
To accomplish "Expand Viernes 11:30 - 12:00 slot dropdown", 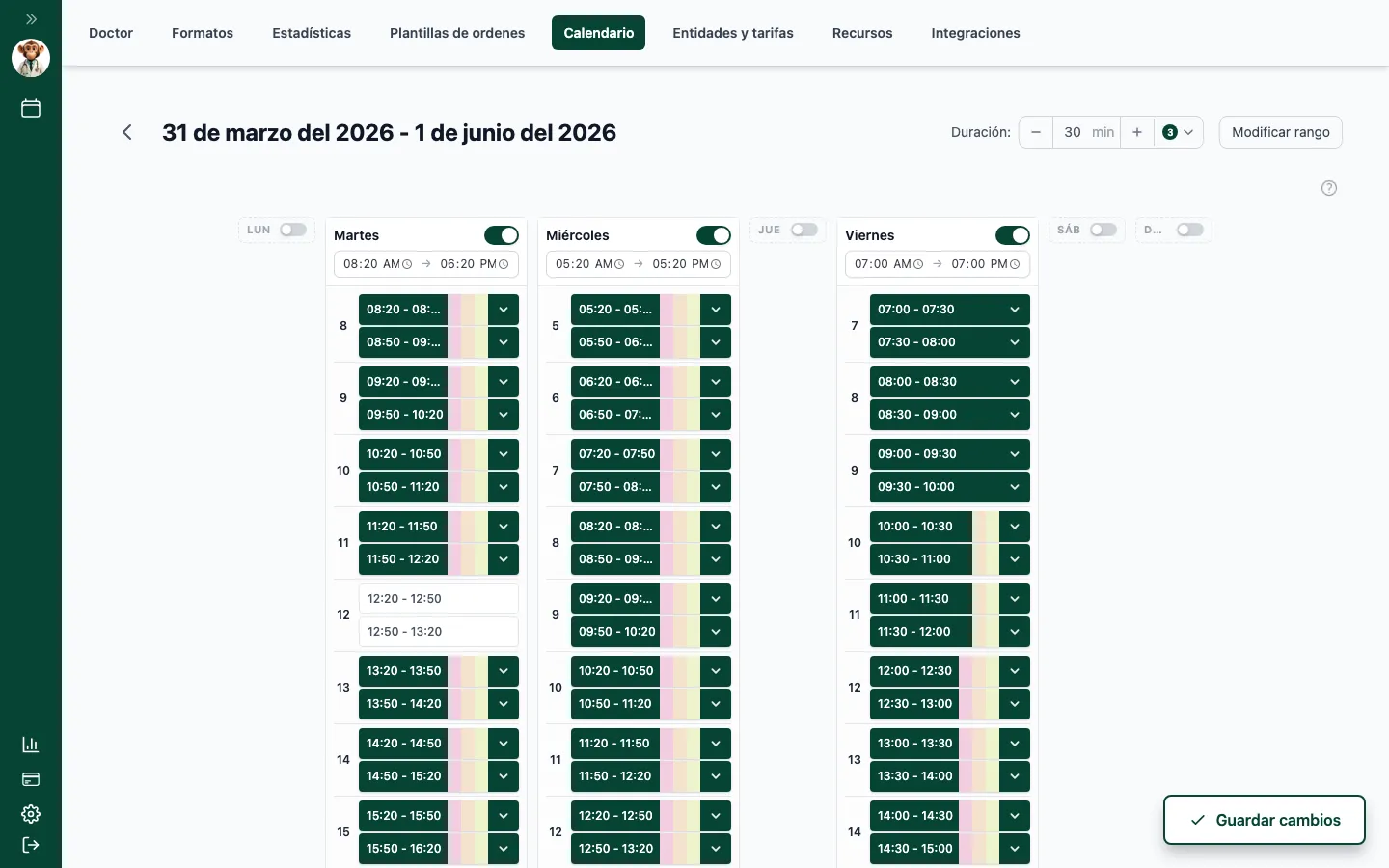I will pos(1015,632).
